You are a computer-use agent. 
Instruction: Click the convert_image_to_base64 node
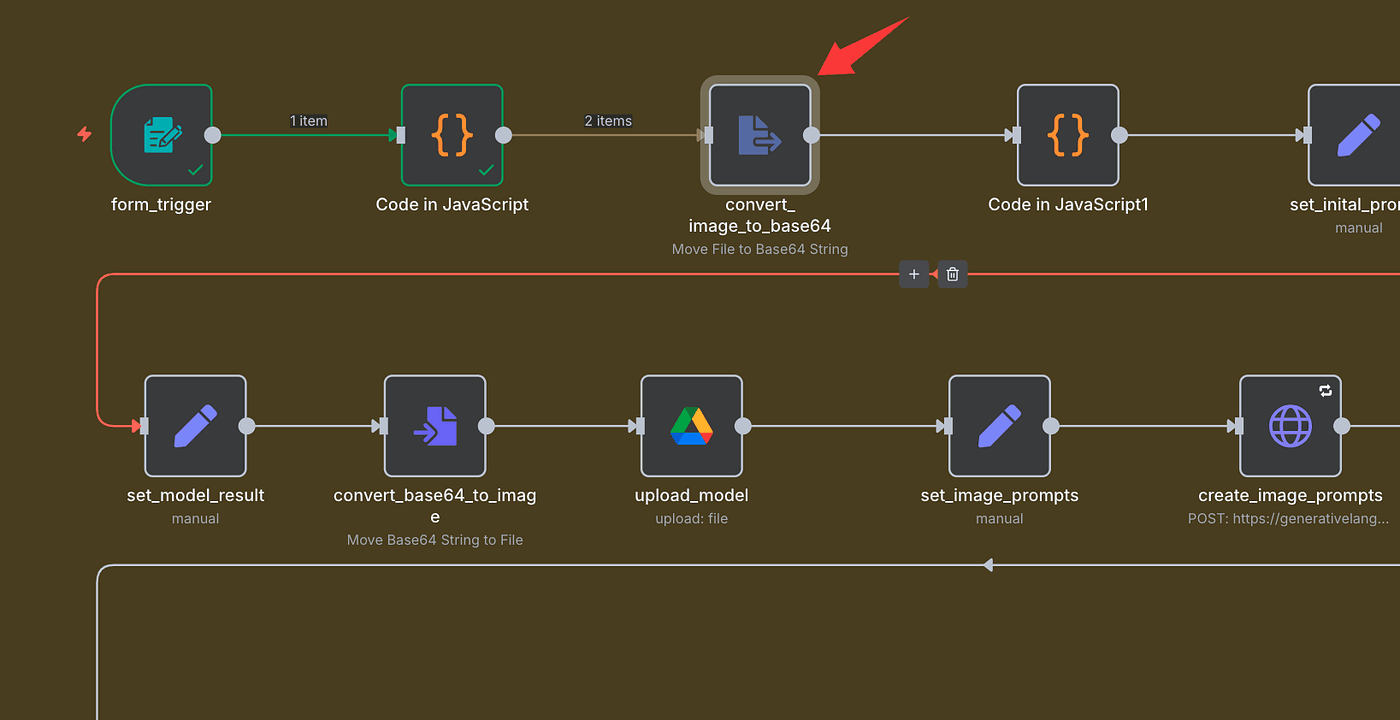click(760, 135)
